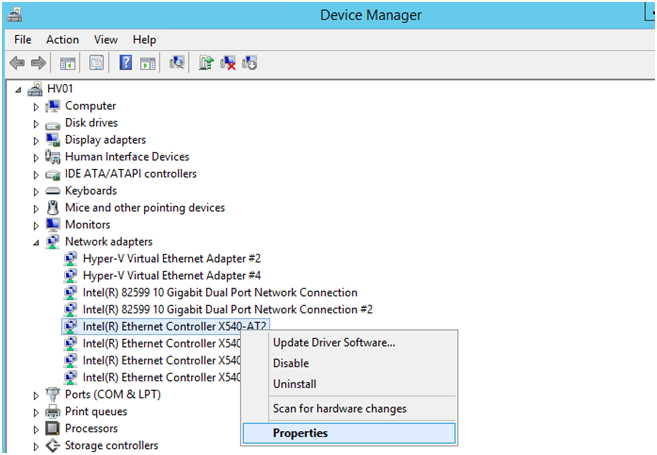
Task: Collapse the Network adapters node
Action: [36, 243]
